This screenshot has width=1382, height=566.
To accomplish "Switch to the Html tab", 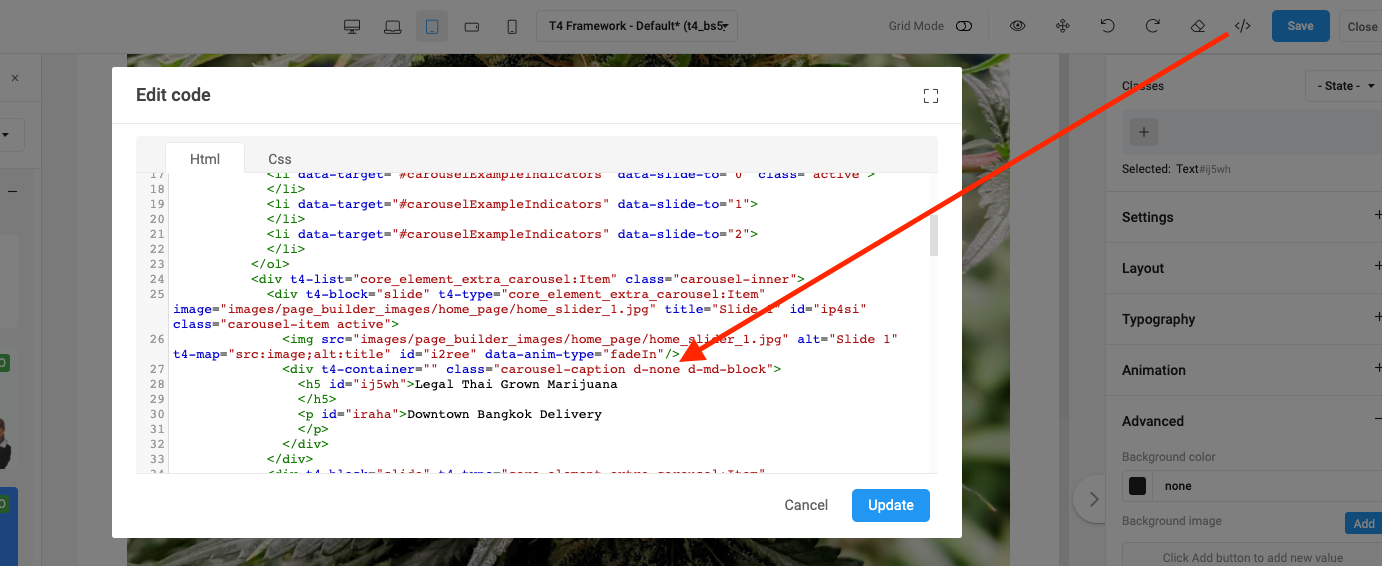I will [205, 159].
